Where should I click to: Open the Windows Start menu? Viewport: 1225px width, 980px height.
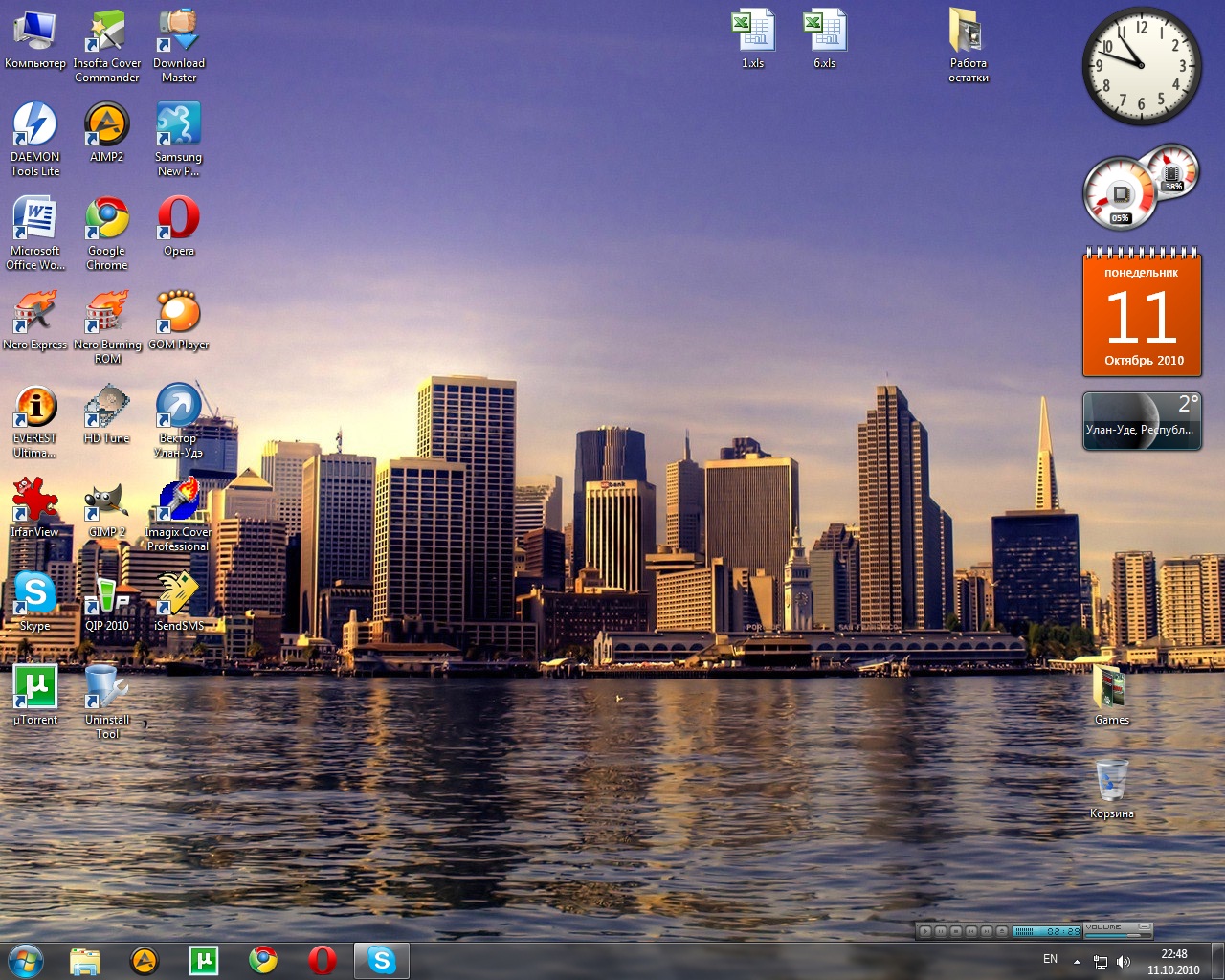(26, 960)
